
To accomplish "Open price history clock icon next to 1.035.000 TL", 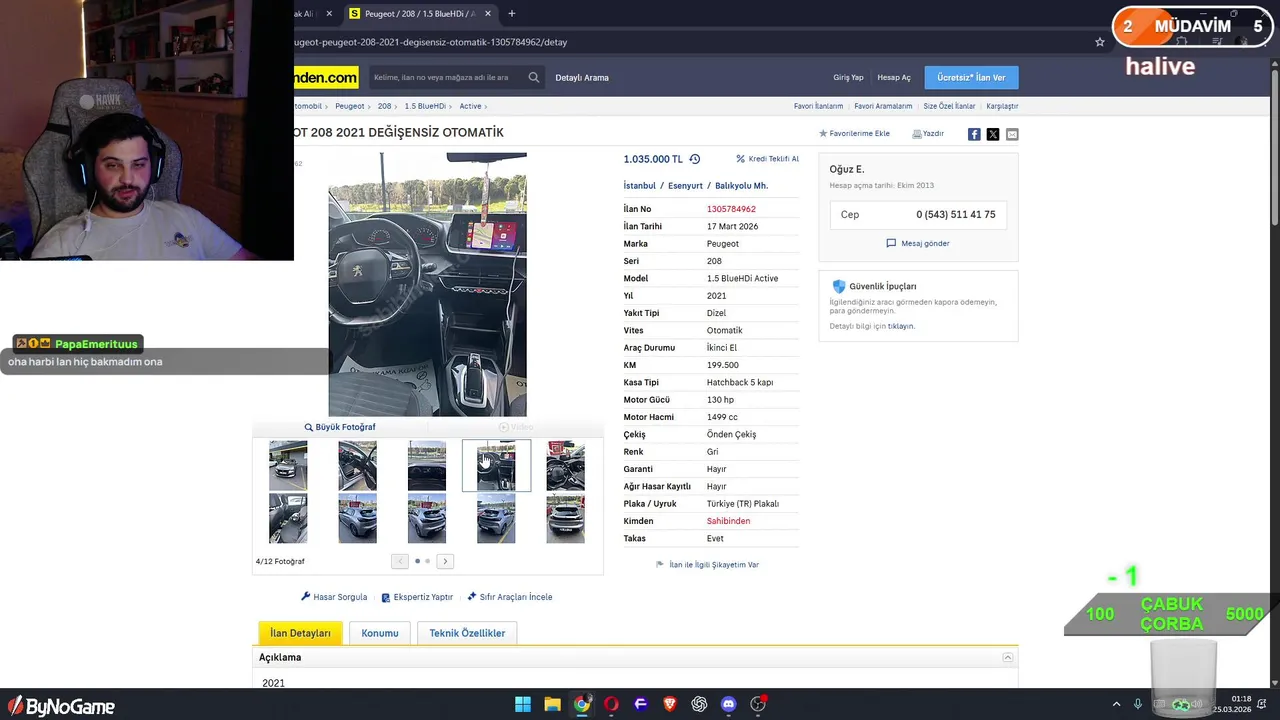I will click(x=695, y=159).
